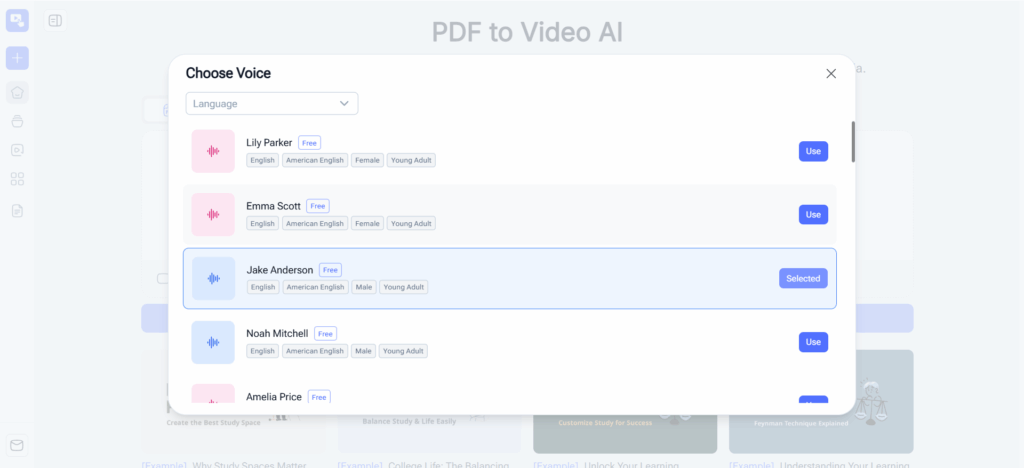The width and height of the screenshot is (1024, 468).
Task: Click English tag on Lily Parker row
Action: click(263, 160)
